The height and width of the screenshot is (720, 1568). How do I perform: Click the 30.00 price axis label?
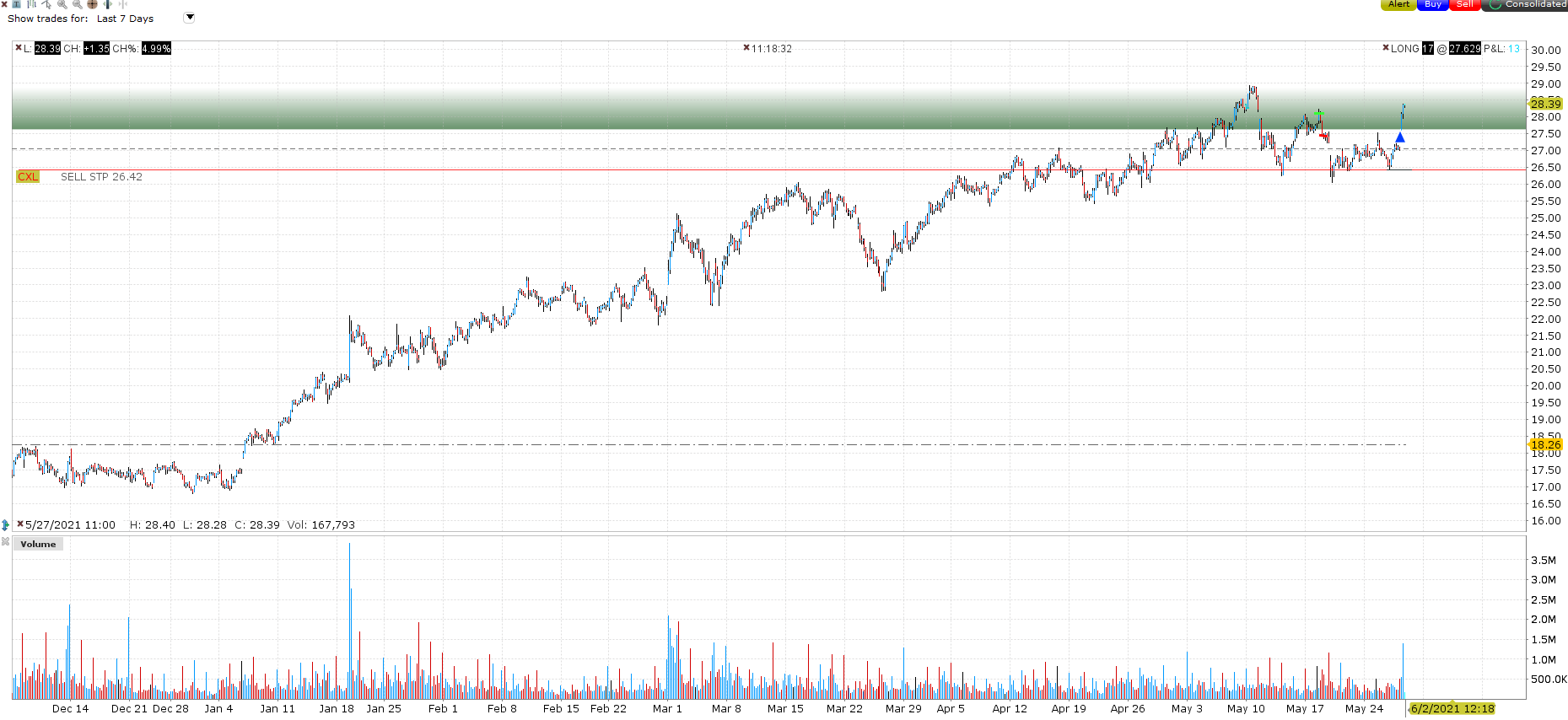click(x=1546, y=51)
